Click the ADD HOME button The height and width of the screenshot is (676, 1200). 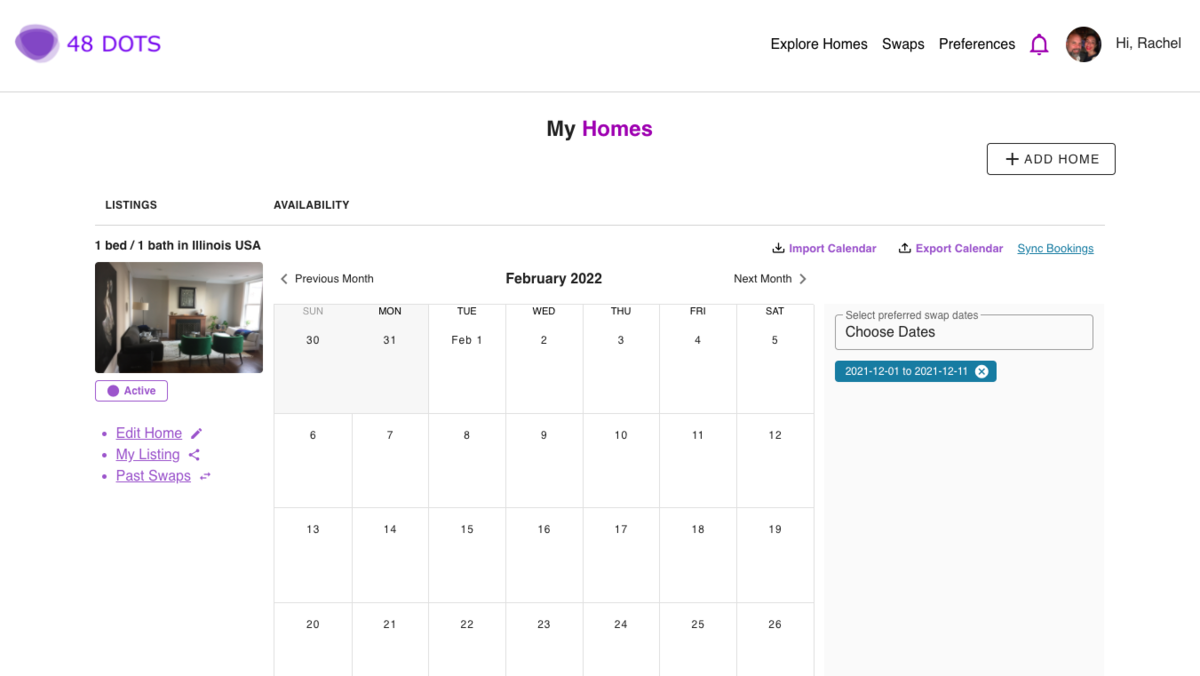point(1051,159)
